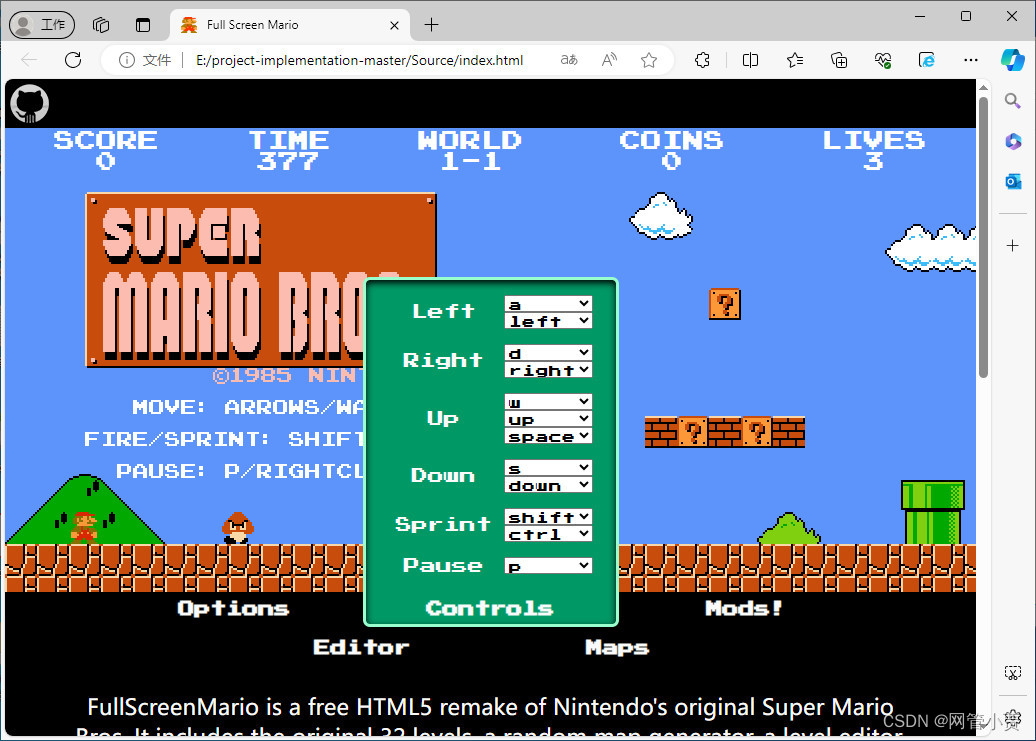
Task: Open Outlook sidebar icon
Action: coord(1013,181)
